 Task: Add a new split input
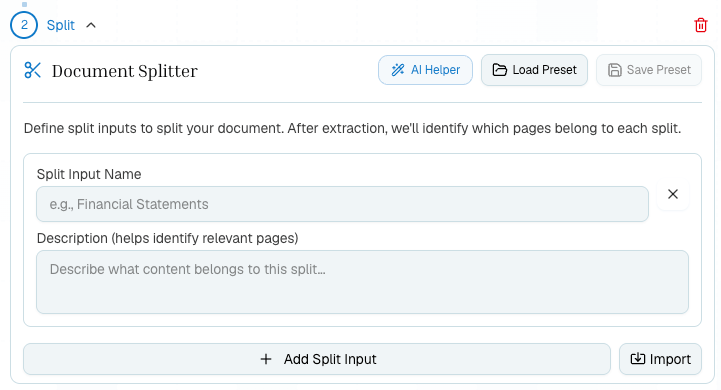(317, 359)
